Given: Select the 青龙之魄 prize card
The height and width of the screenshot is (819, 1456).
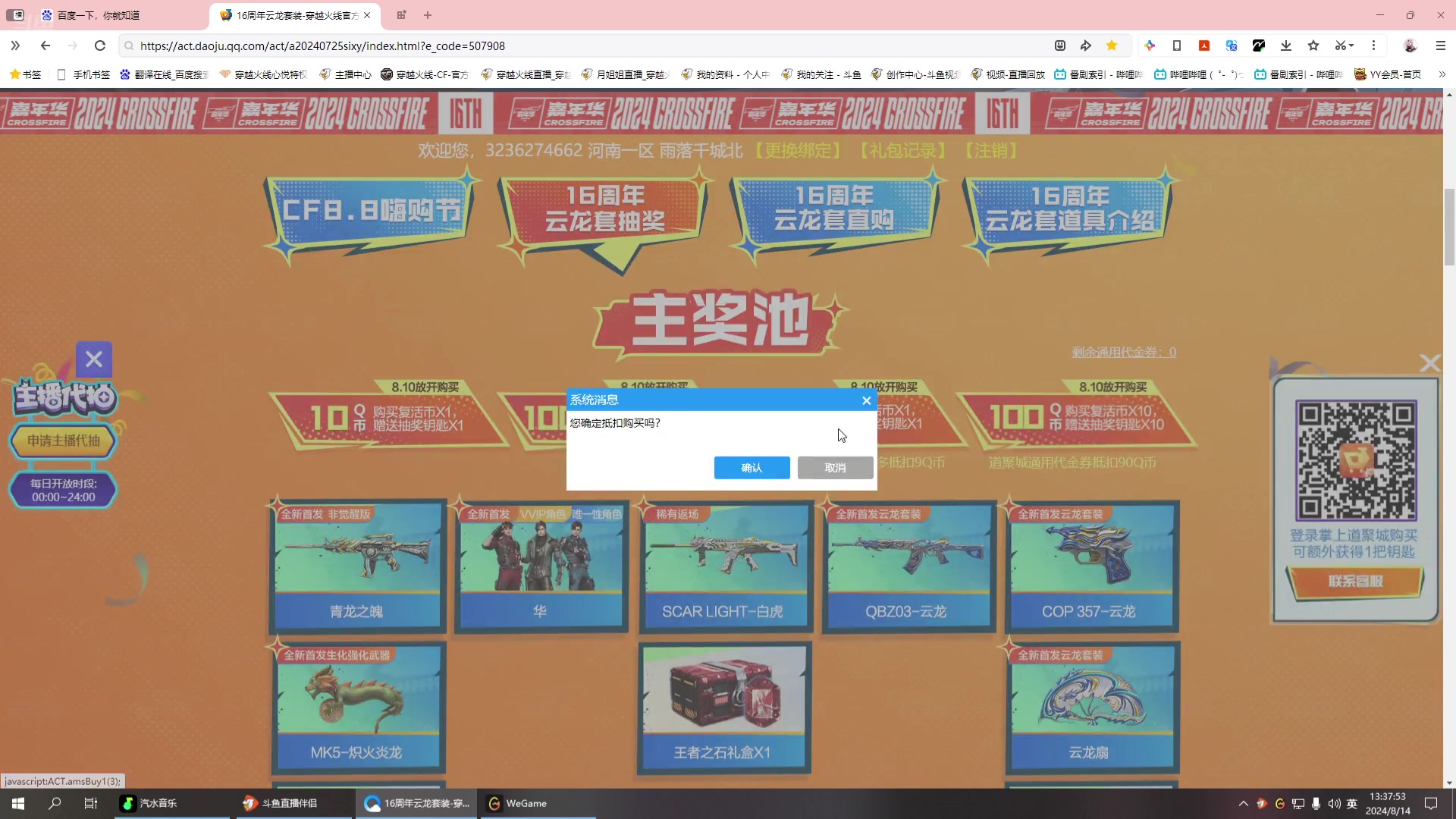Looking at the screenshot, I should [x=356, y=566].
